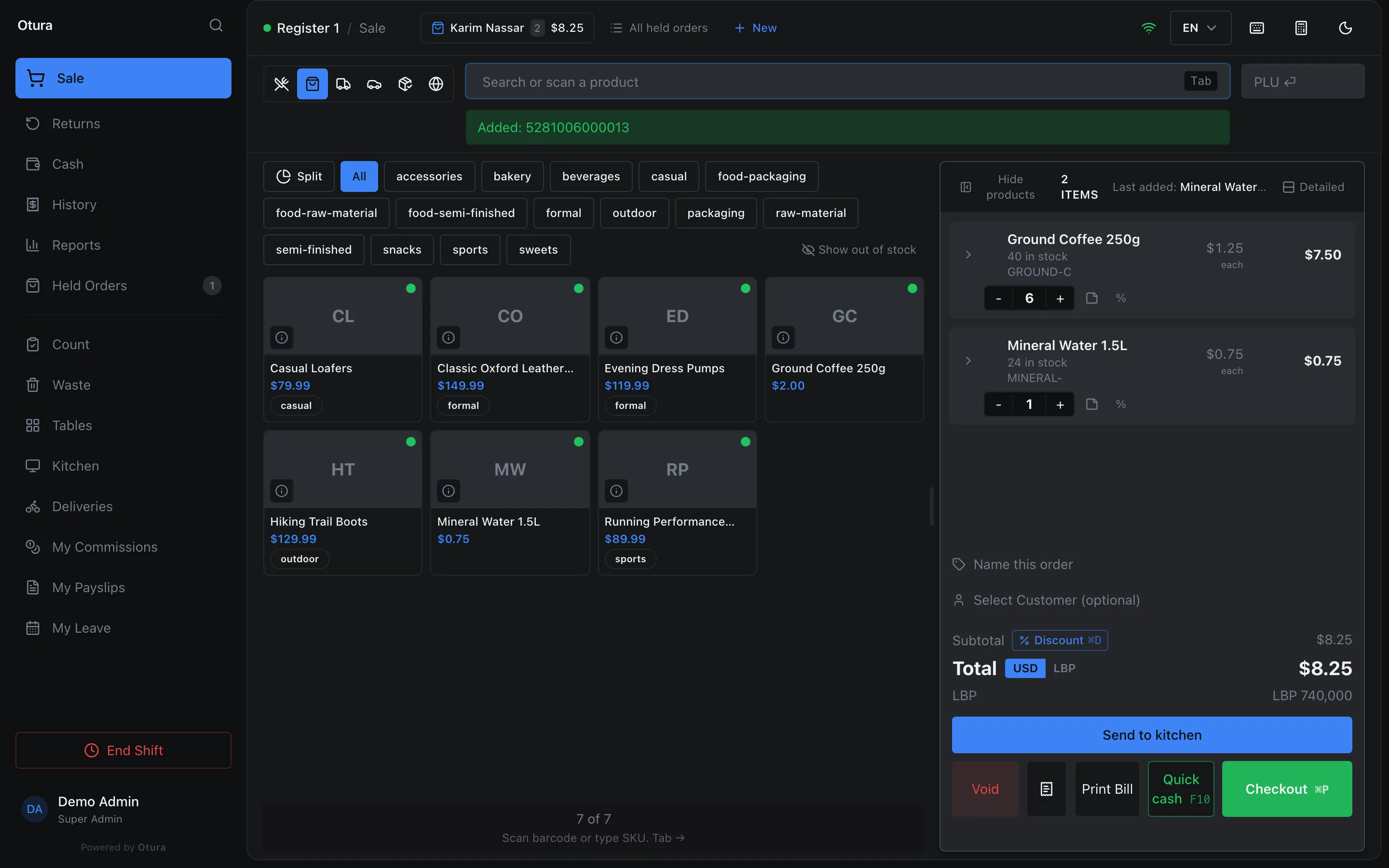The height and width of the screenshot is (868, 1389).
Task: Toggle the Detailed cart view
Action: [x=1313, y=187]
